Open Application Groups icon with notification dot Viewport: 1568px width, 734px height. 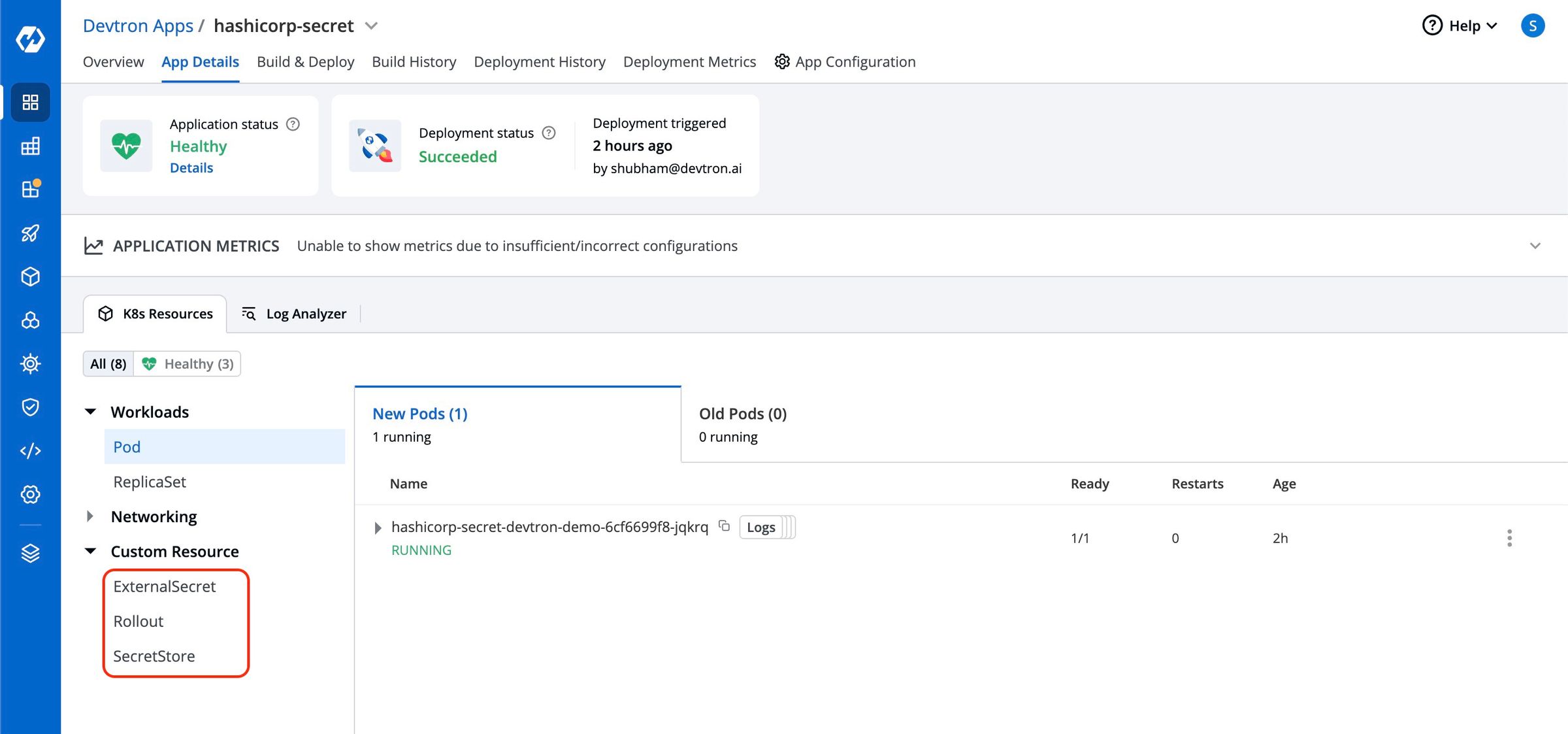pyautogui.click(x=30, y=189)
